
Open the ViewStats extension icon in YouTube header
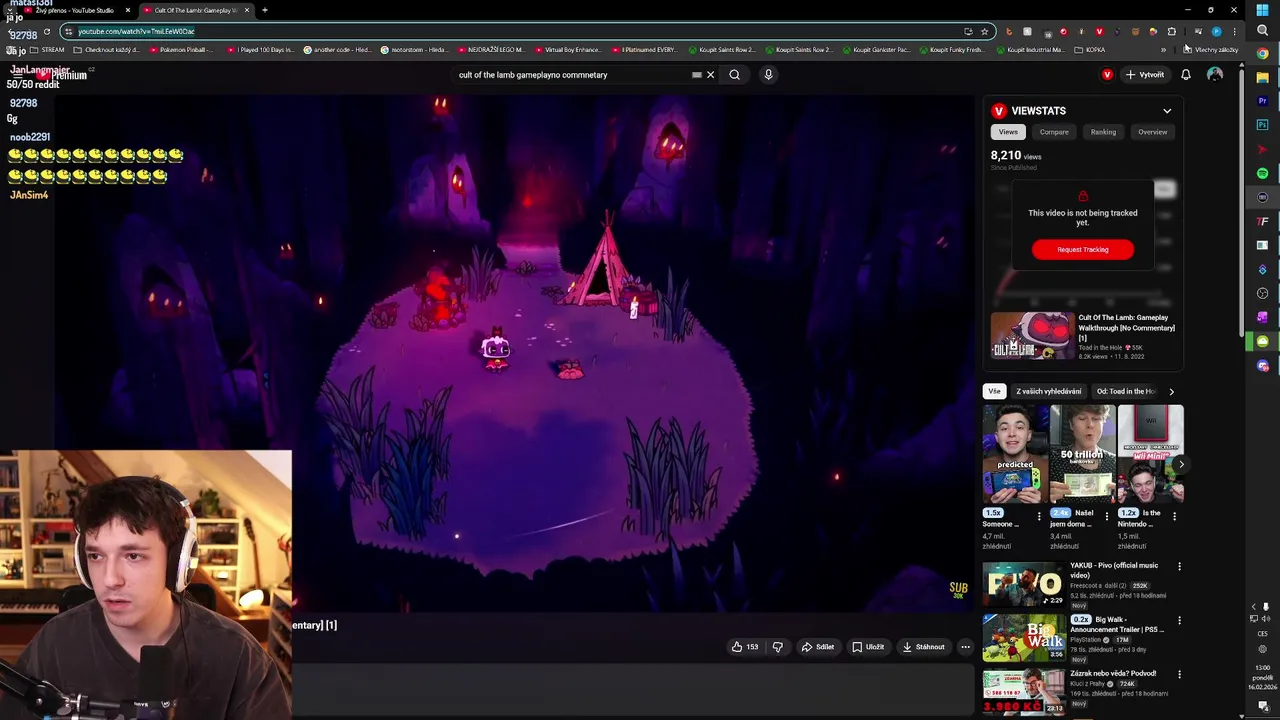(1107, 75)
